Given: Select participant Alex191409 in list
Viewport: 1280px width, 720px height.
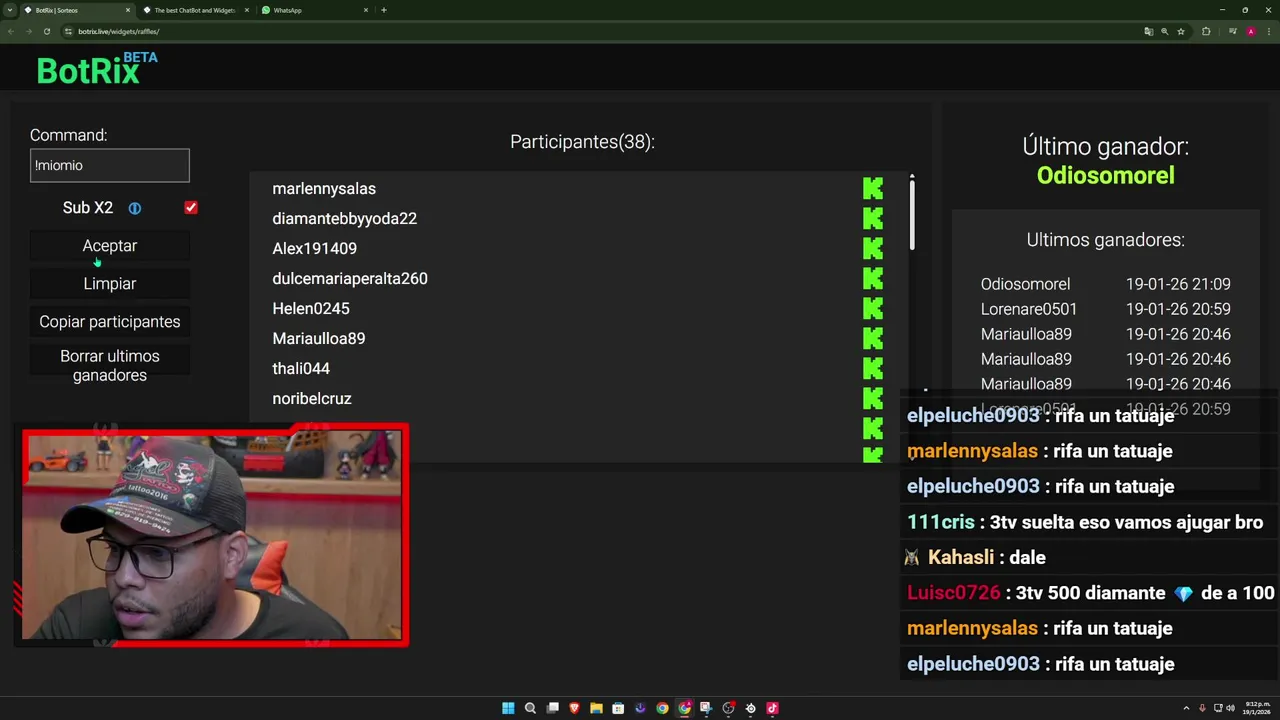Looking at the screenshot, I should click(x=315, y=248).
